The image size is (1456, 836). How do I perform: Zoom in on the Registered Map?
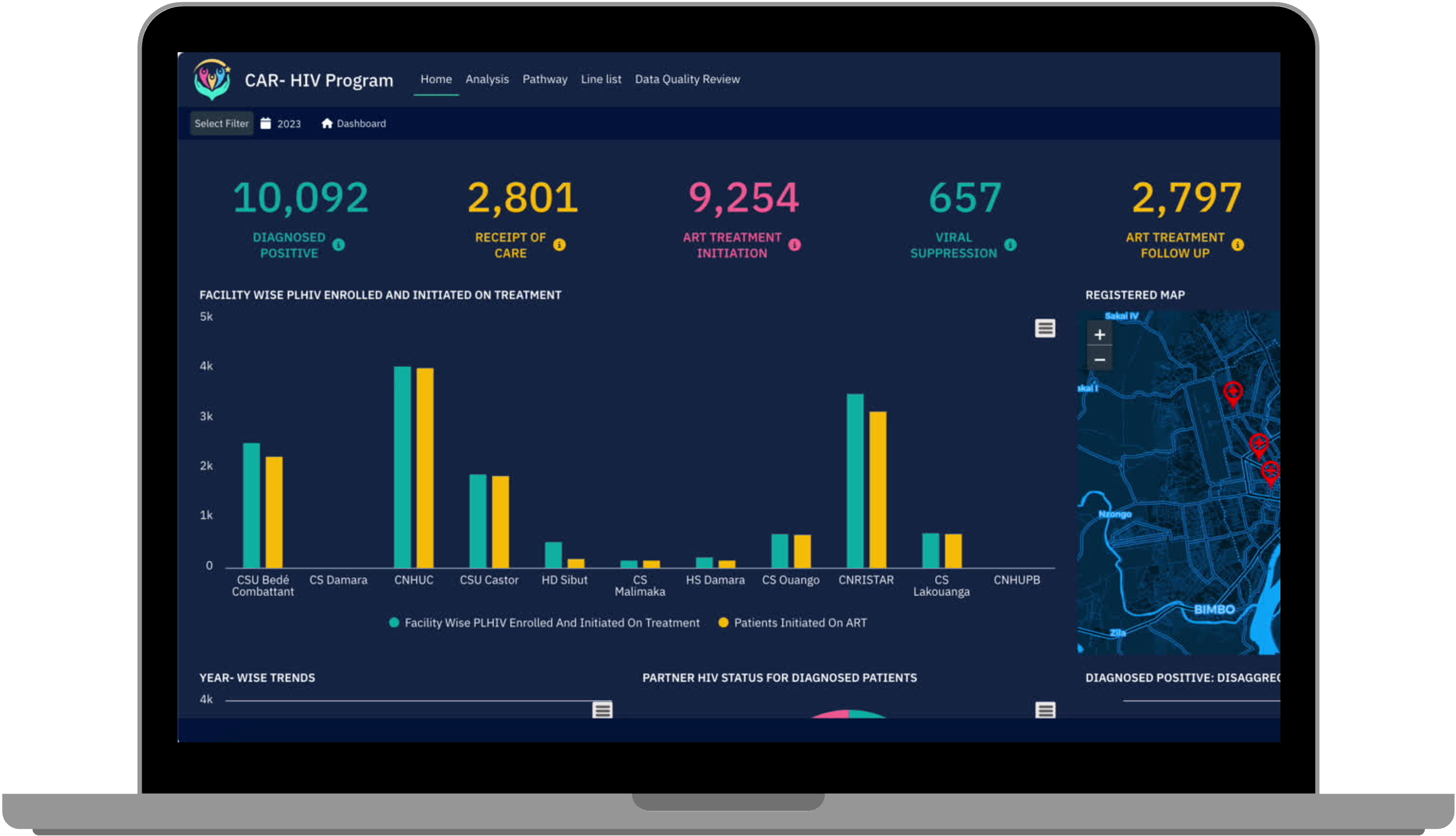point(1099,334)
